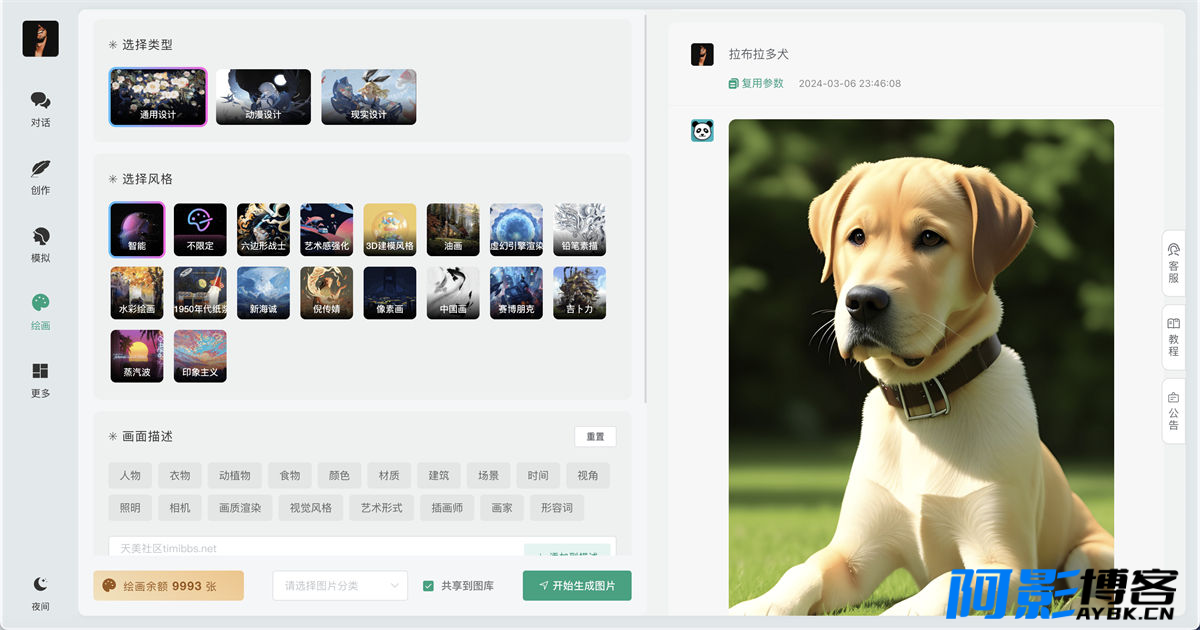Choose the 铅笔素描 pencil sketch style

point(580,230)
